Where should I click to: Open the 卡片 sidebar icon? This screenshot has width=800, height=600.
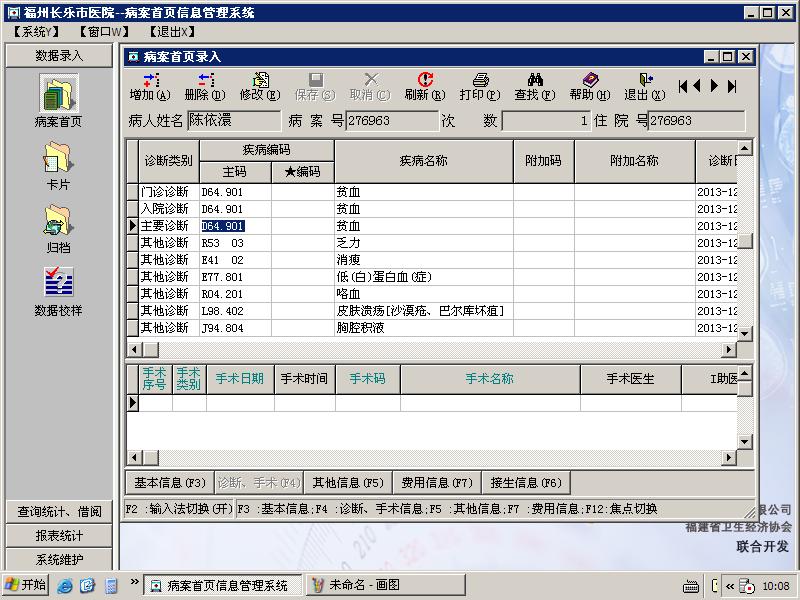click(58, 166)
